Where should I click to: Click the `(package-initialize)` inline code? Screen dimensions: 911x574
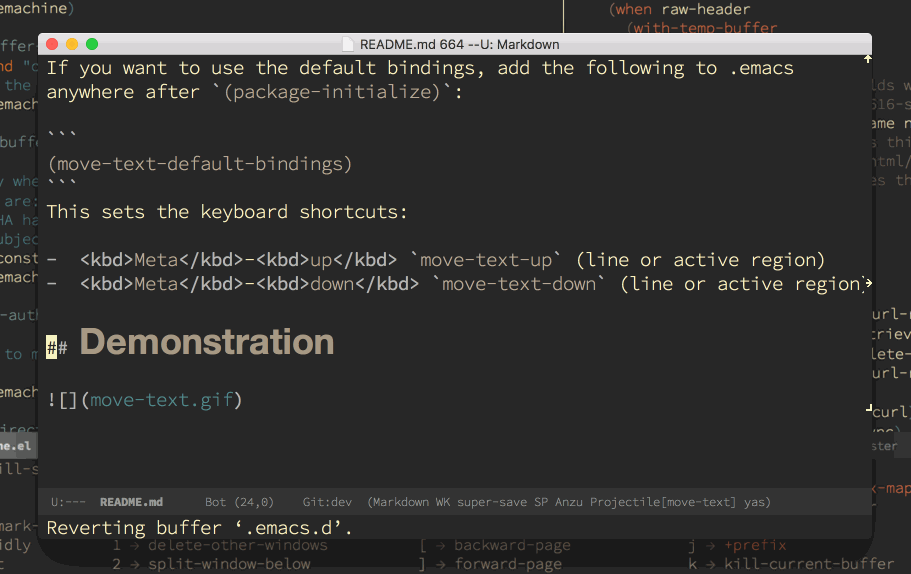point(332,92)
